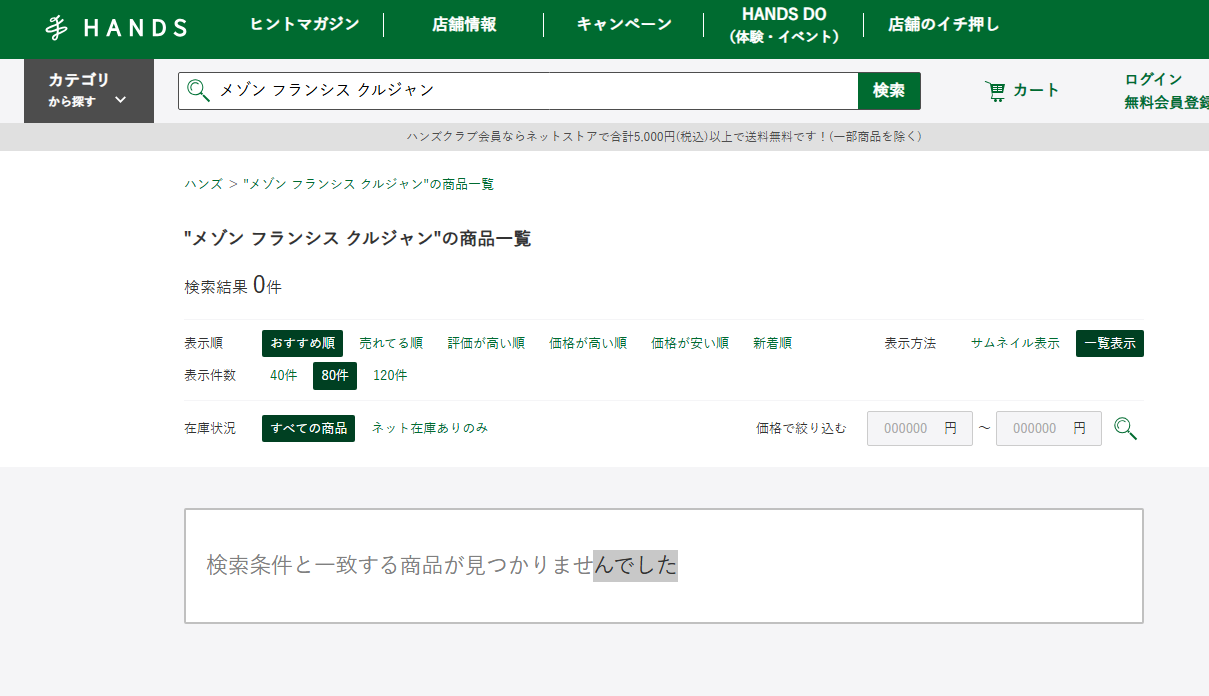The height and width of the screenshot is (696, 1209).
Task: Show 40件 per page
Action: tap(284, 376)
